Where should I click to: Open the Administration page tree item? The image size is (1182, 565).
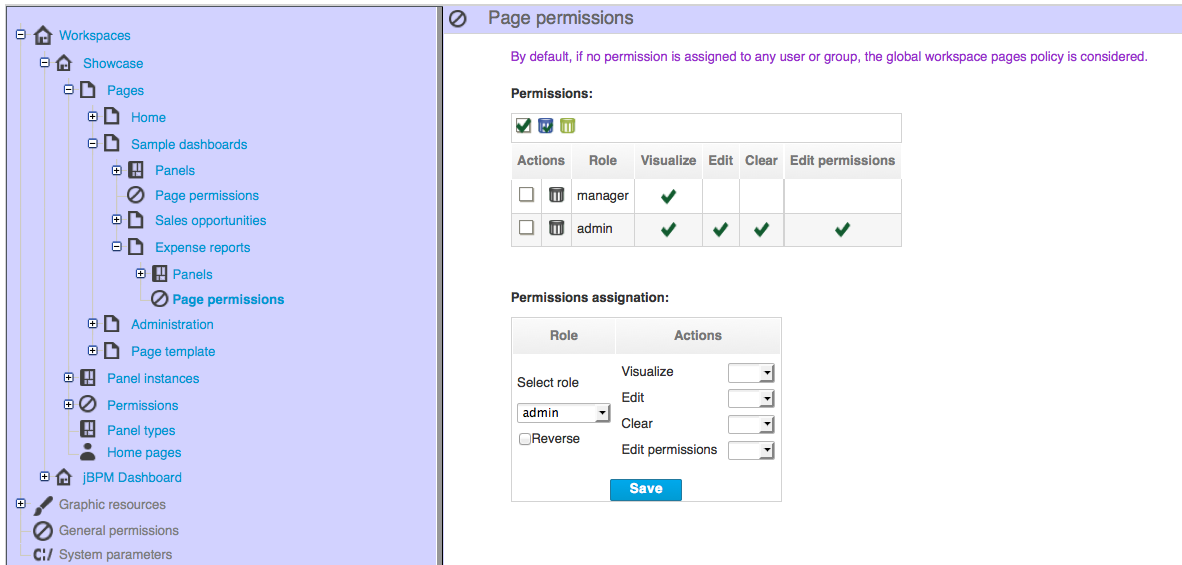pos(172,325)
